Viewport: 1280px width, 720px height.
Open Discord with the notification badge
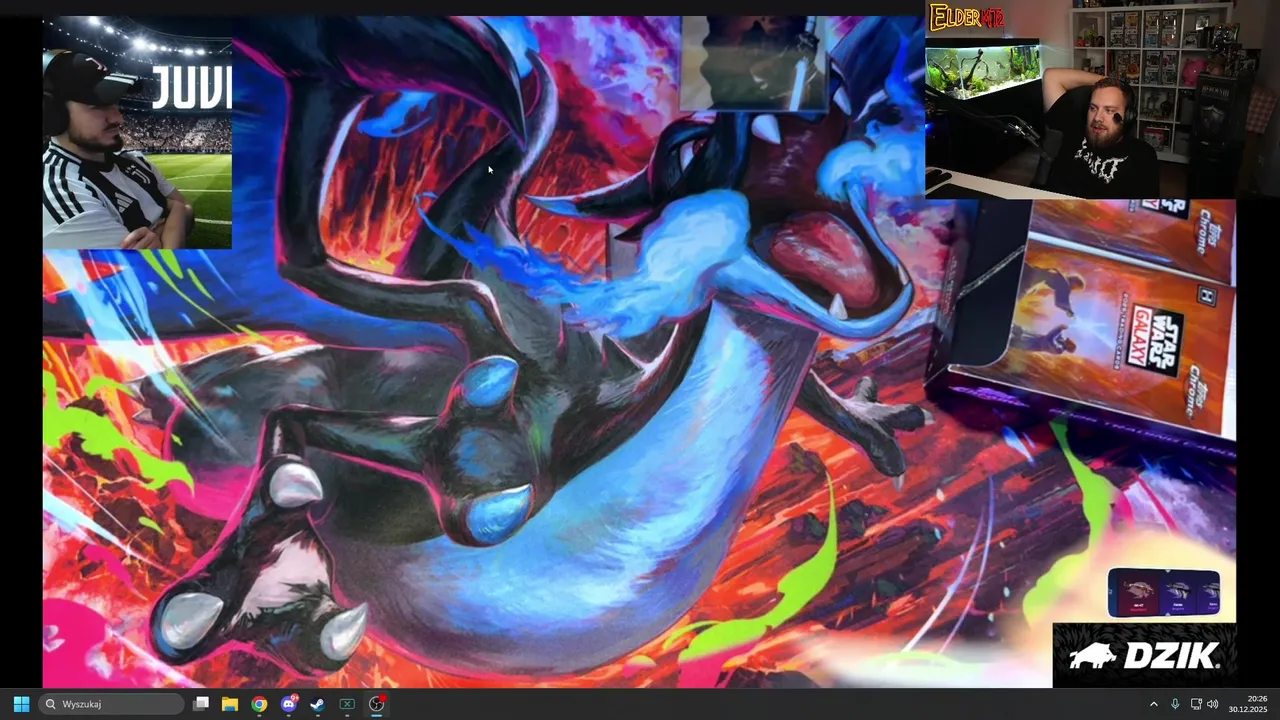pos(289,704)
